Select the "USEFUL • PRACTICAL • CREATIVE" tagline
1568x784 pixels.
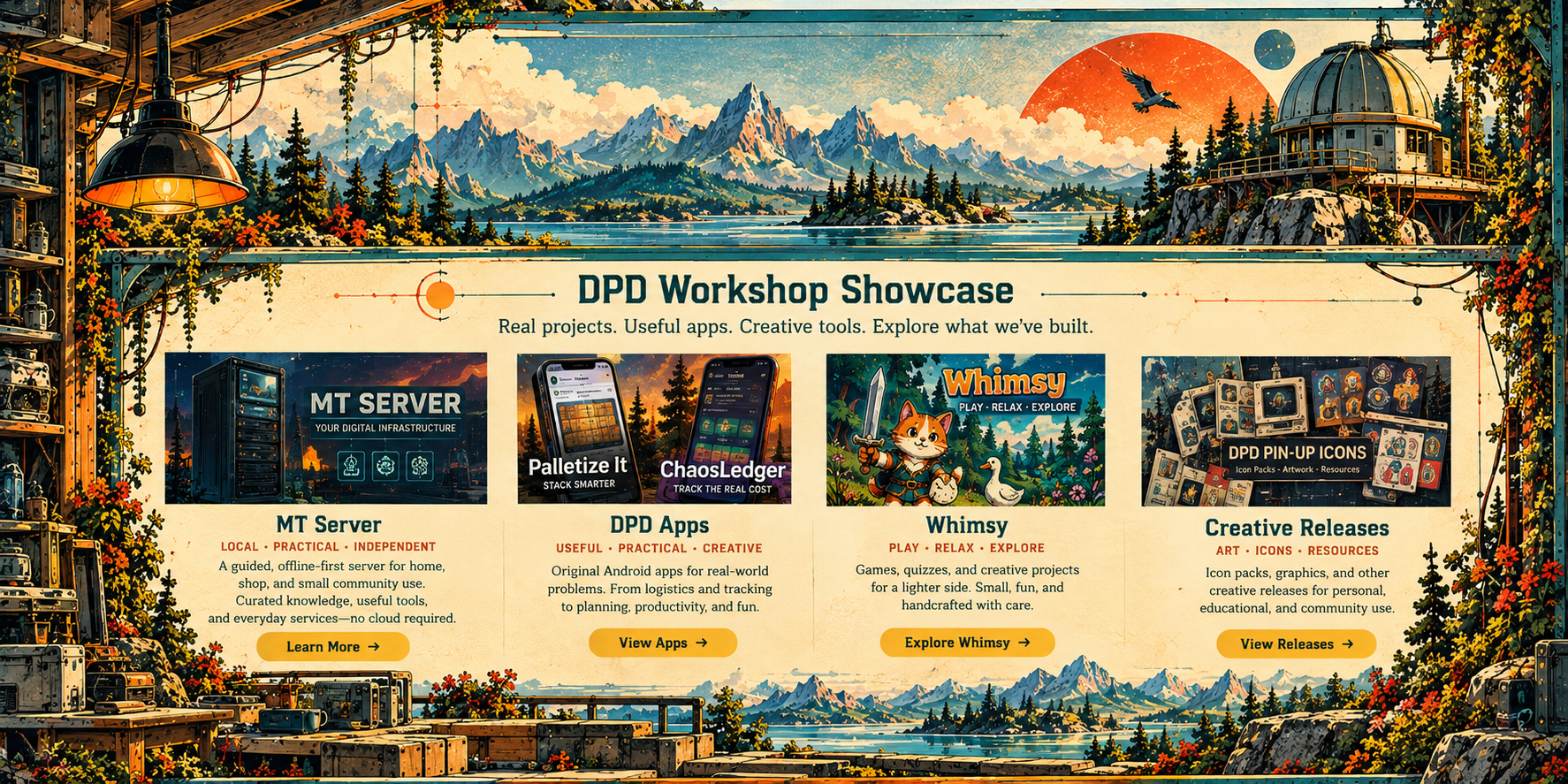point(659,549)
